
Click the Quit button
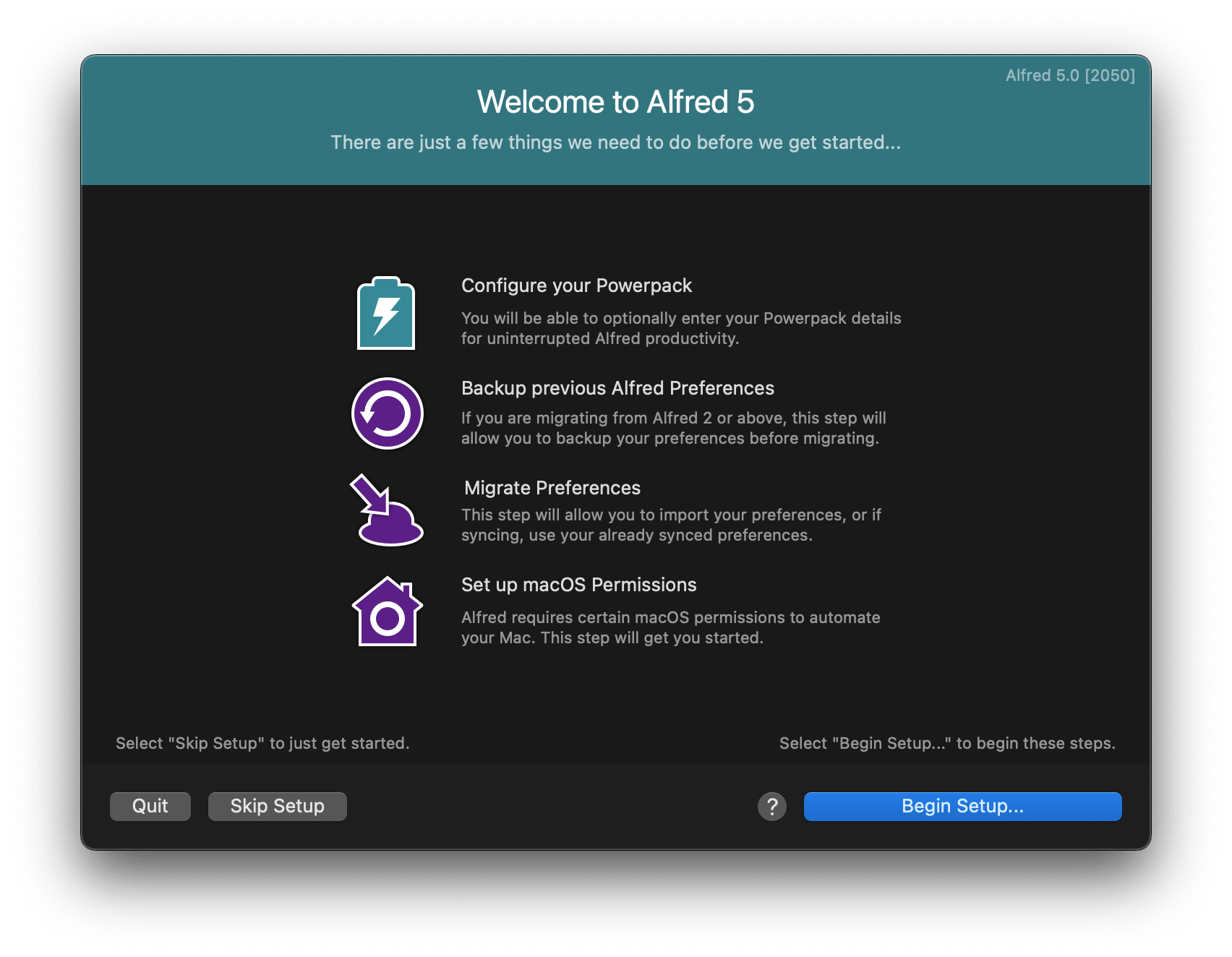[150, 806]
